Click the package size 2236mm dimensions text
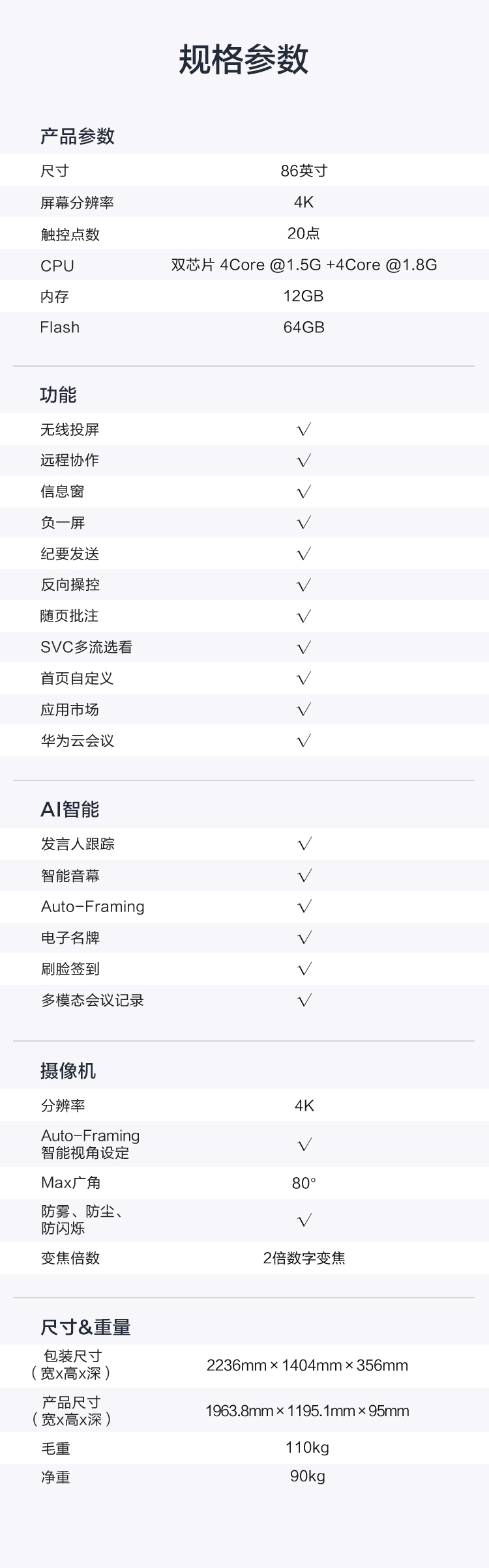The image size is (489, 1568). (x=307, y=1365)
